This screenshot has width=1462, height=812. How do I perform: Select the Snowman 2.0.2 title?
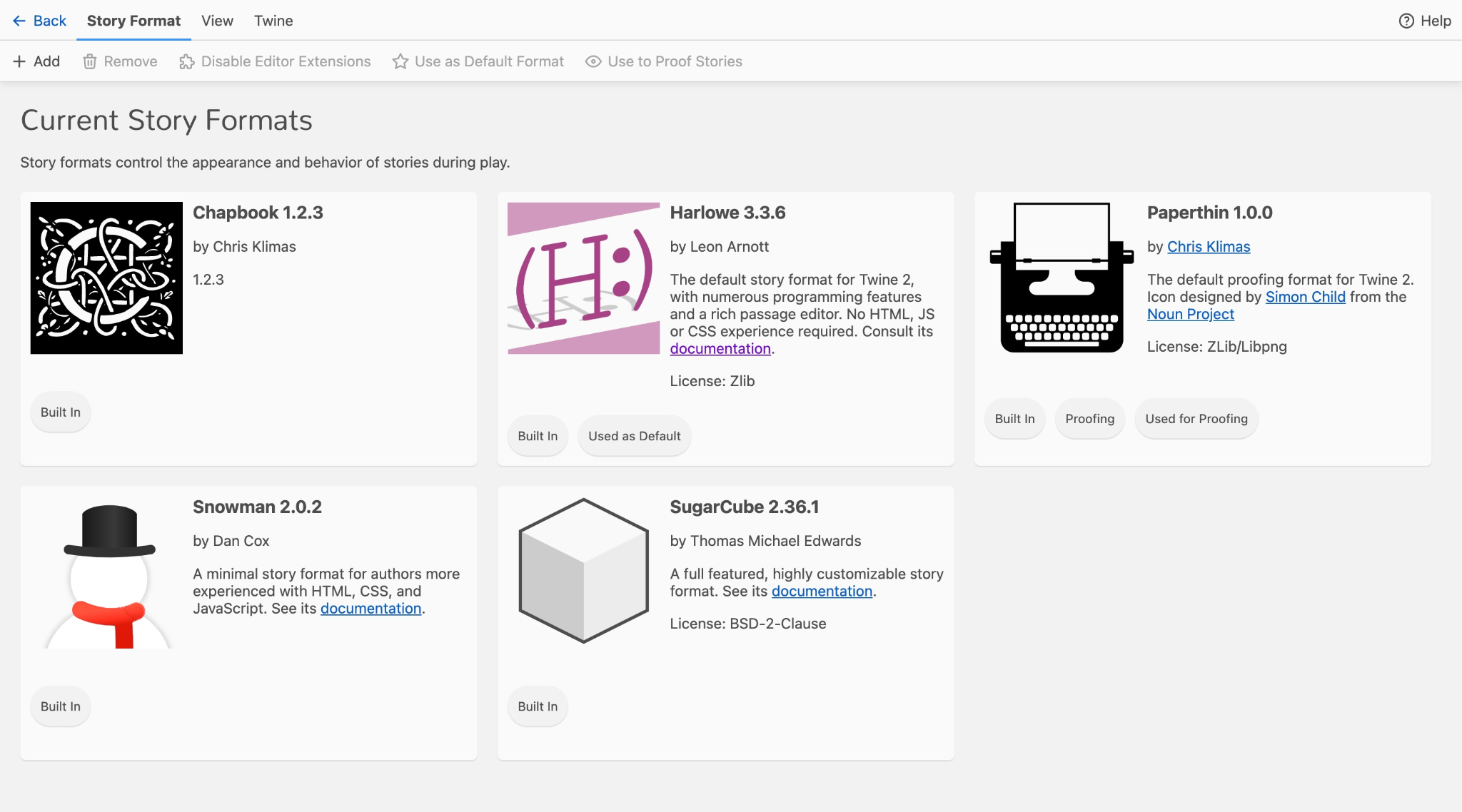257,507
